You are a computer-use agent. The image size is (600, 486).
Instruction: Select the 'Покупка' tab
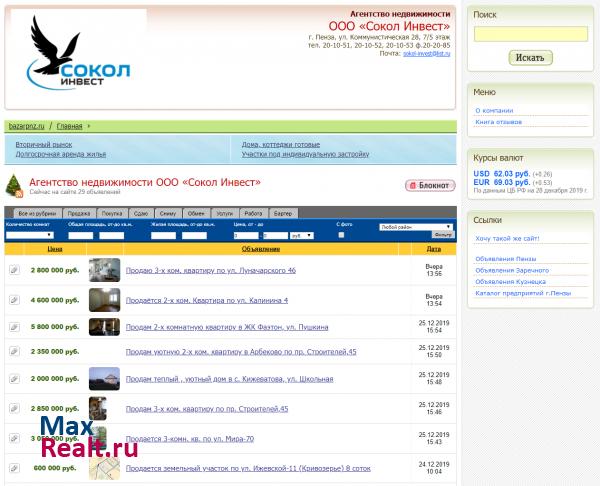112,213
